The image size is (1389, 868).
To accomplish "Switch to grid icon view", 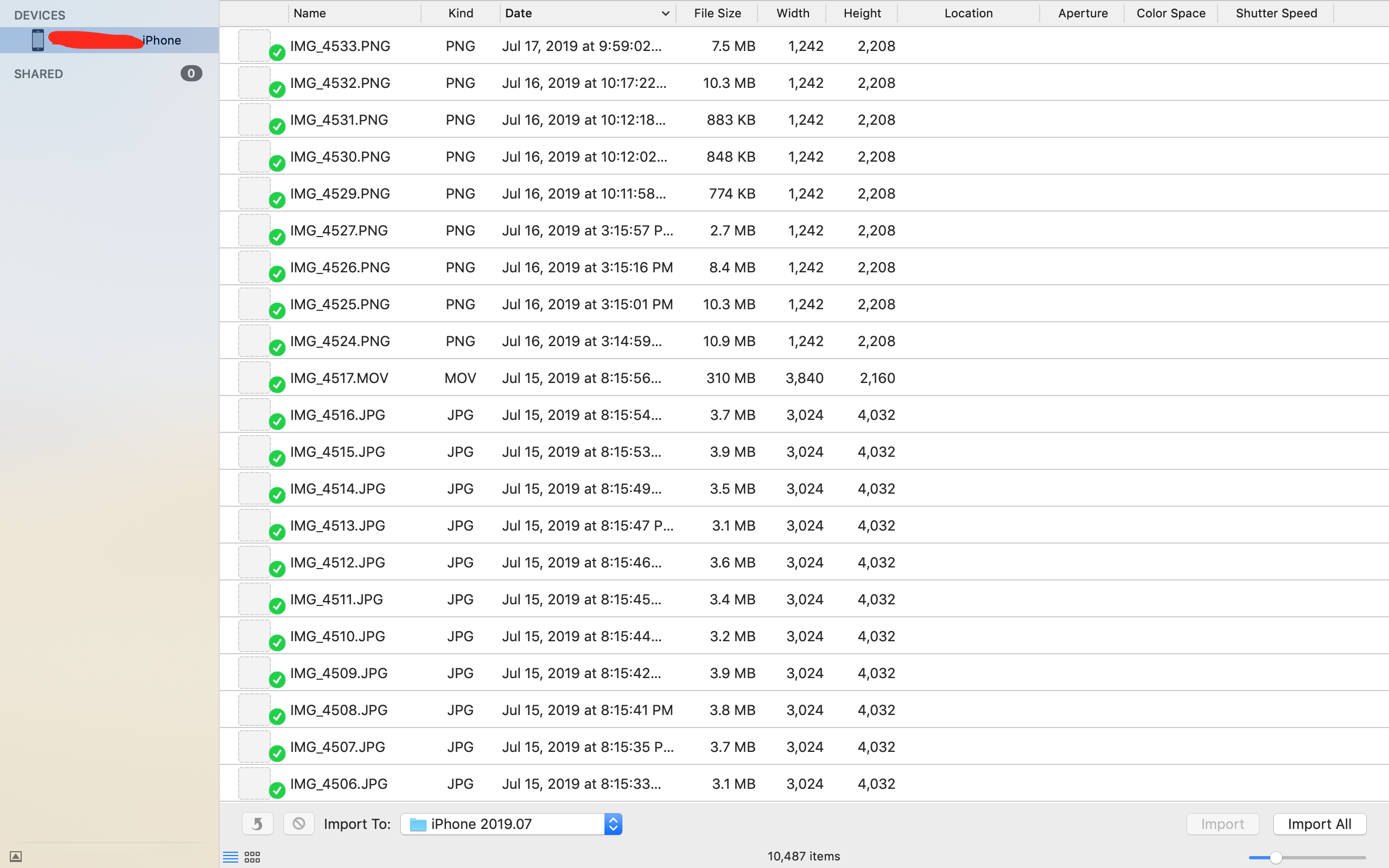I will coord(252,857).
